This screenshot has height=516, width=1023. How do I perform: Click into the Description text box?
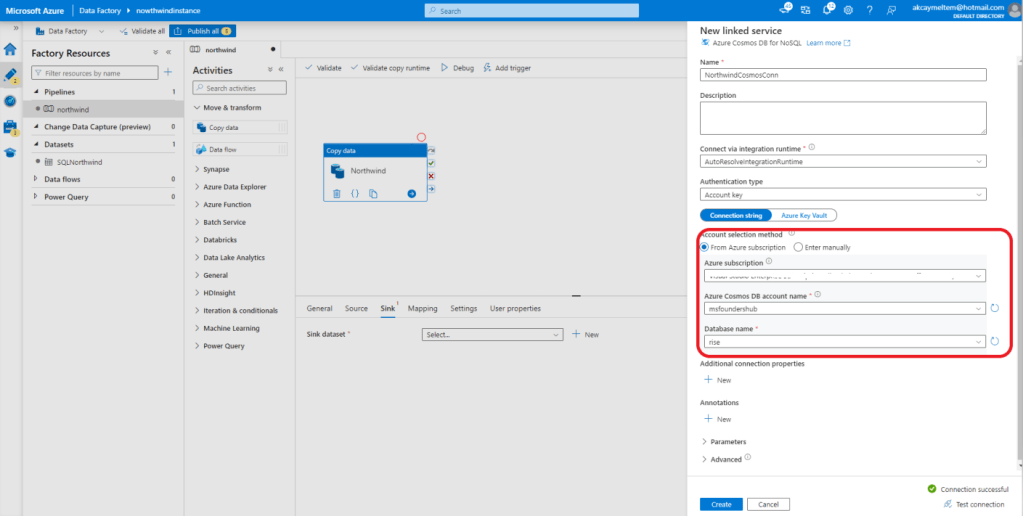click(843, 117)
